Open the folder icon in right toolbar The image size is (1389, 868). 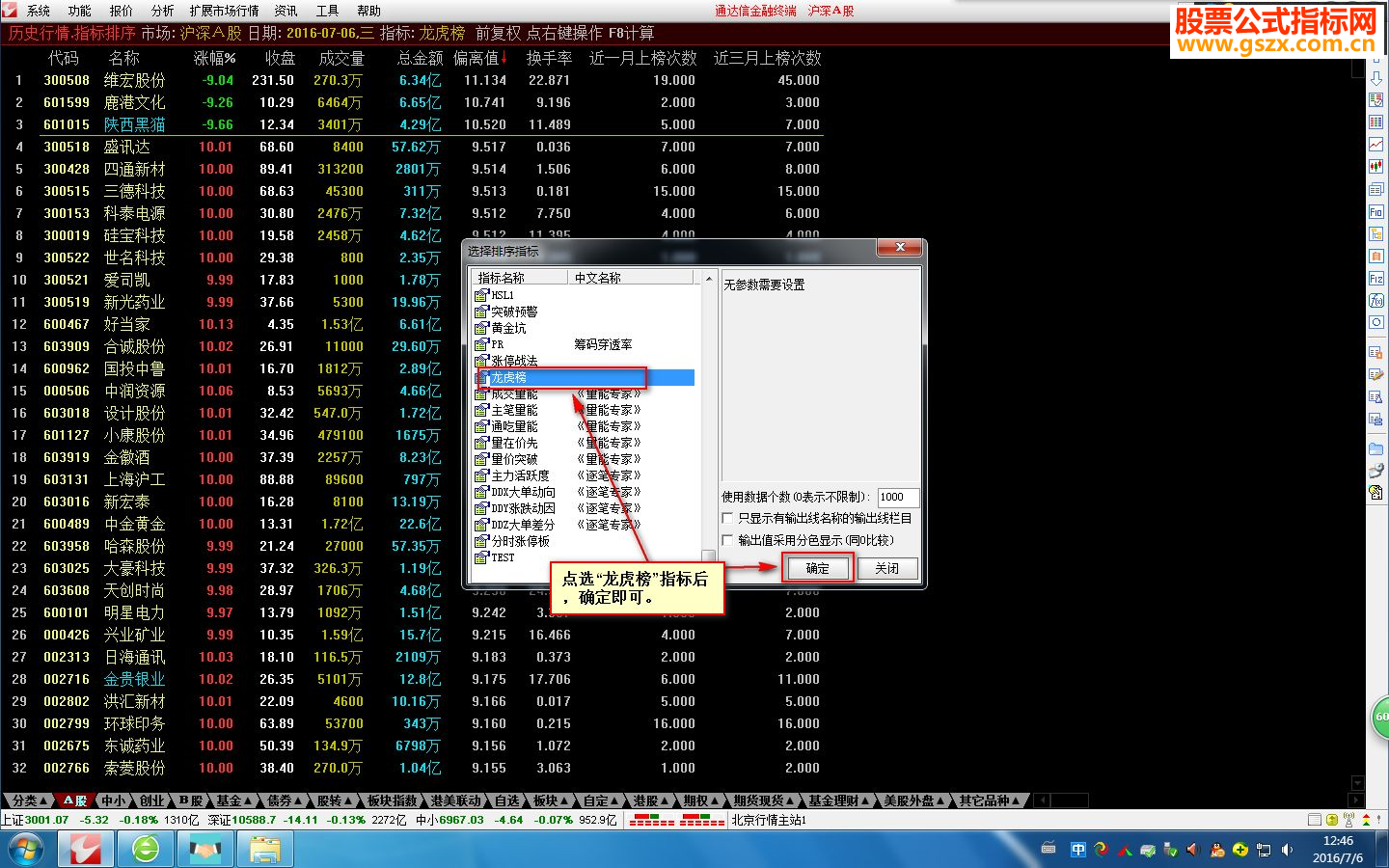[1376, 449]
